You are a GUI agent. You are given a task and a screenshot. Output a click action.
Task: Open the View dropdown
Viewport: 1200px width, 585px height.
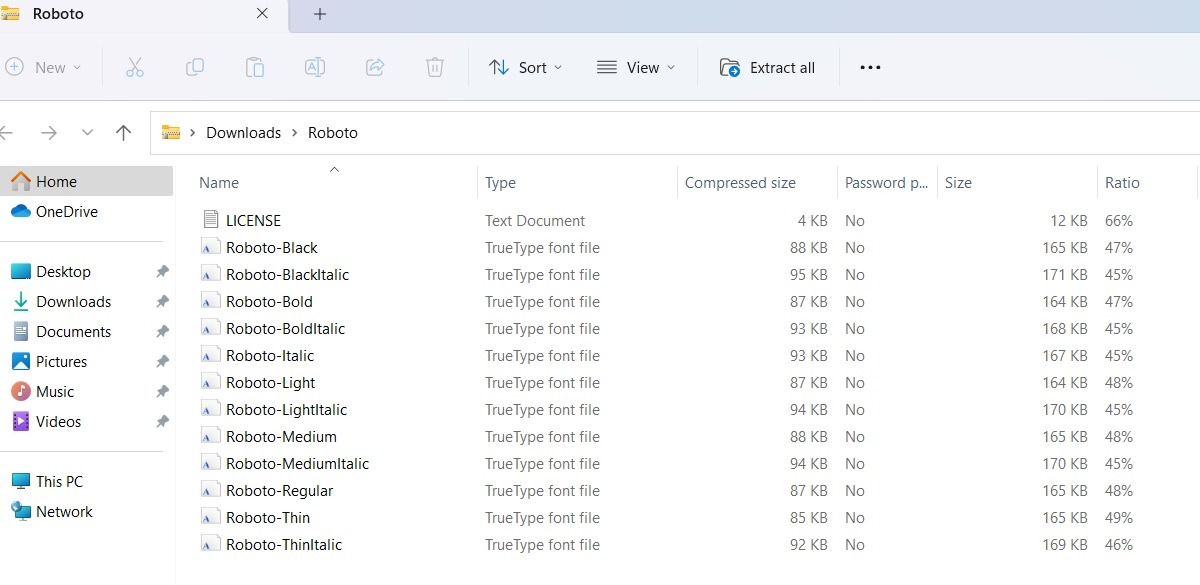coord(636,67)
